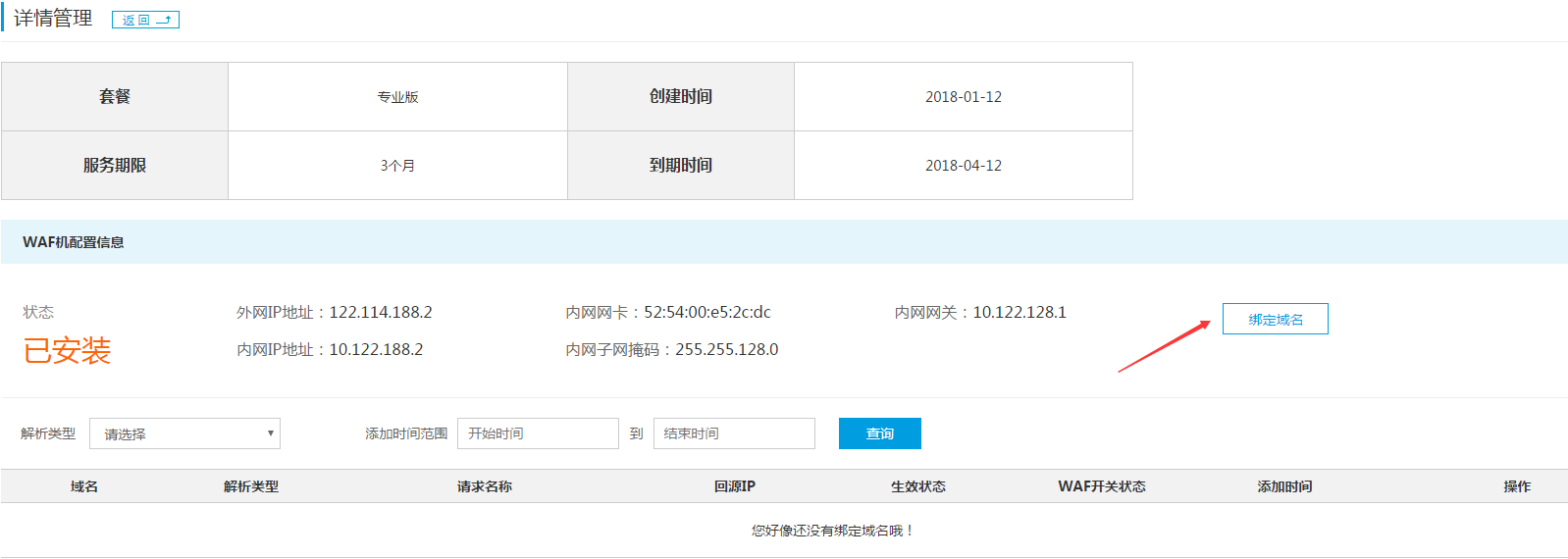
Task: Click the 开始时间 date input field
Action: 538,433
